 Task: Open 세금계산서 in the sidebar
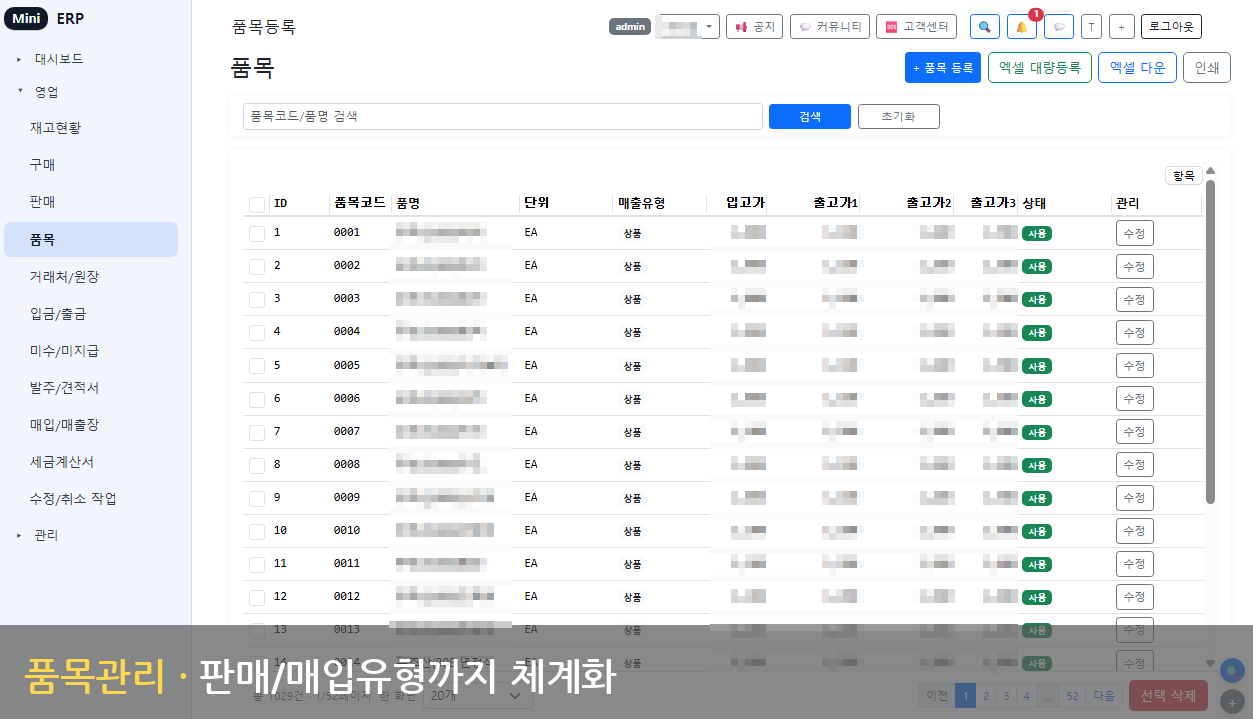point(61,462)
